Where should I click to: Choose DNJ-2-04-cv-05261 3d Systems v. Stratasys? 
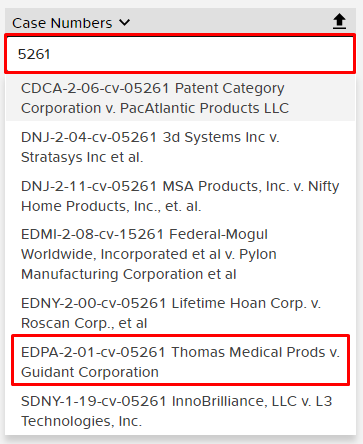pos(180,147)
